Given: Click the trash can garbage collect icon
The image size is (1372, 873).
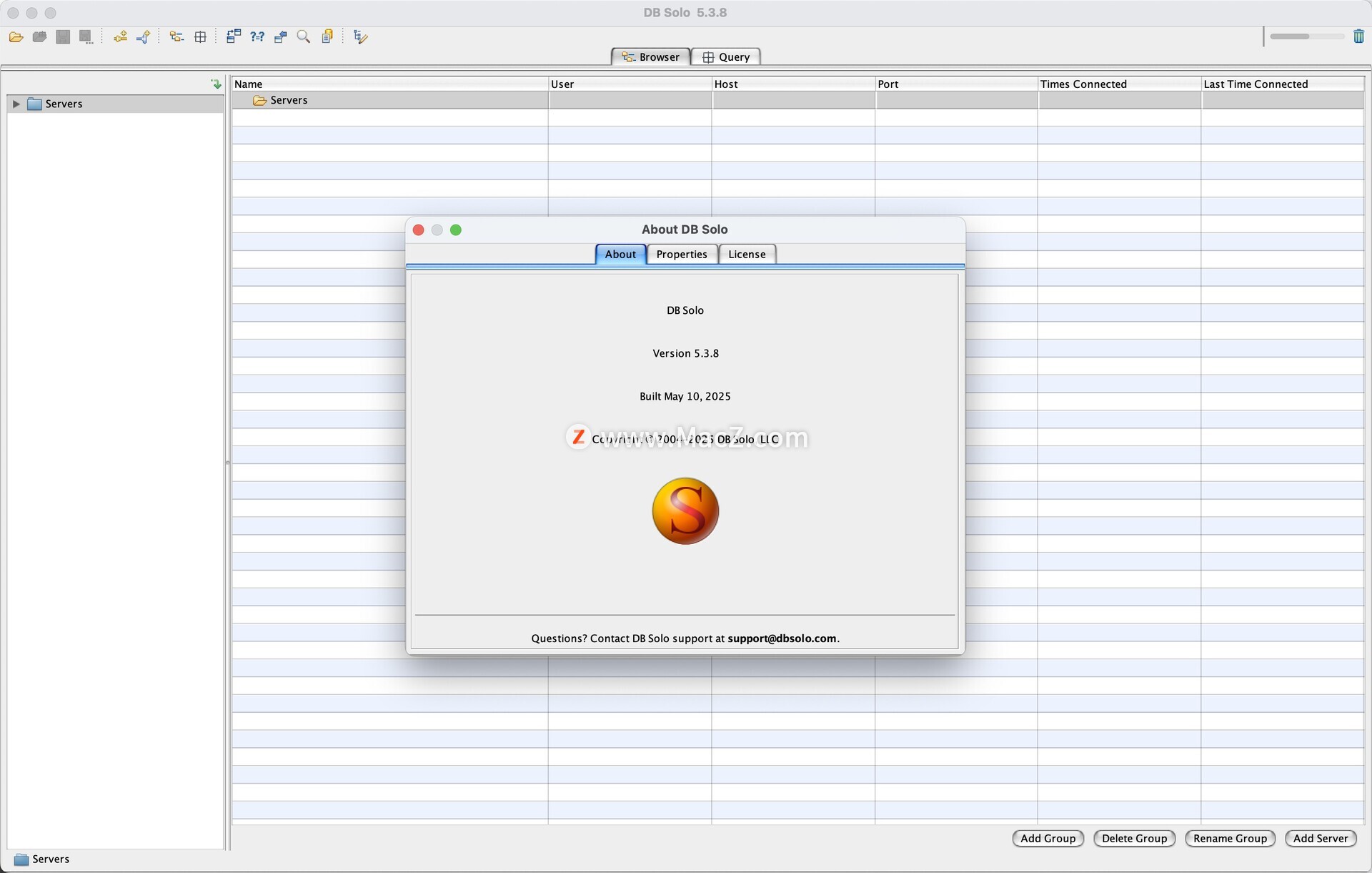Looking at the screenshot, I should pyautogui.click(x=1358, y=36).
